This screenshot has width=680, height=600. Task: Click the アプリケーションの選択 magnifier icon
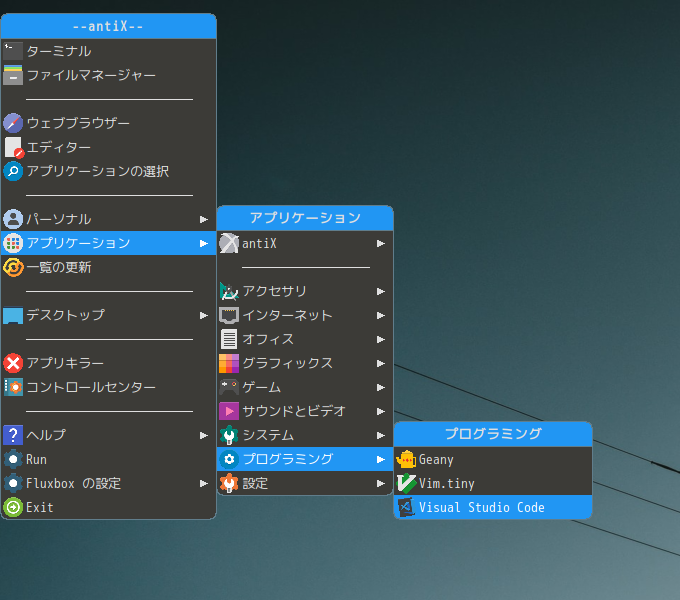pyautogui.click(x=13, y=171)
